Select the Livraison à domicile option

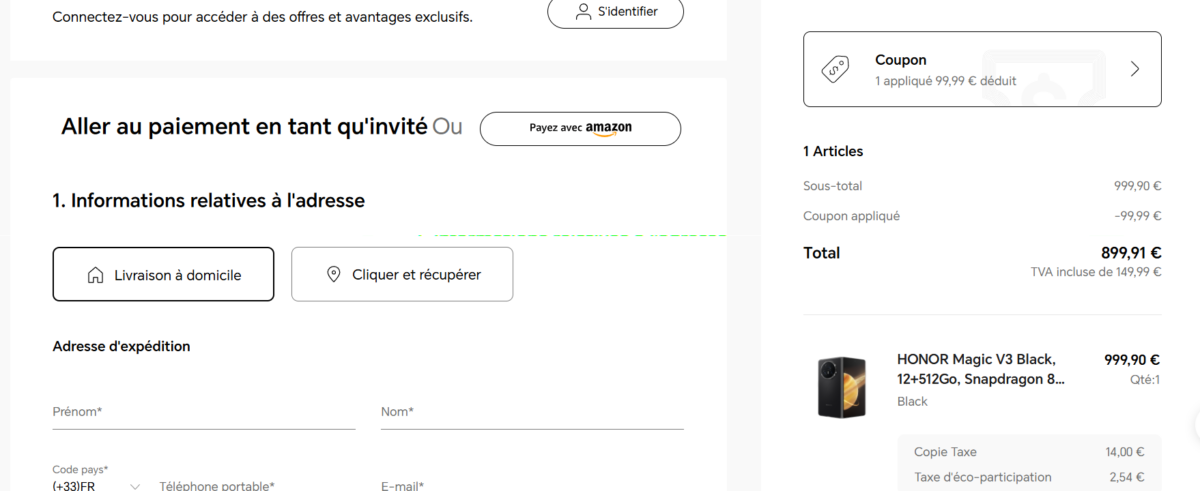[x=163, y=274]
